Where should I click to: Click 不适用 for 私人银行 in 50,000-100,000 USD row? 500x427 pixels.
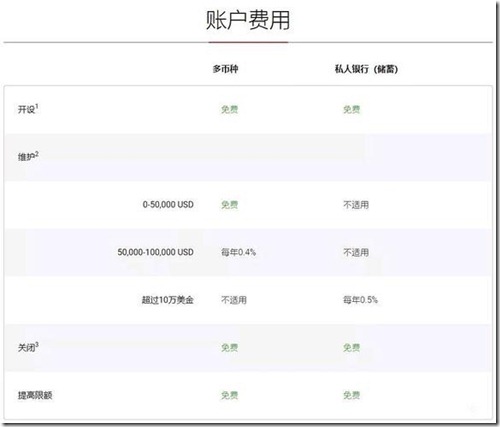[356, 252]
